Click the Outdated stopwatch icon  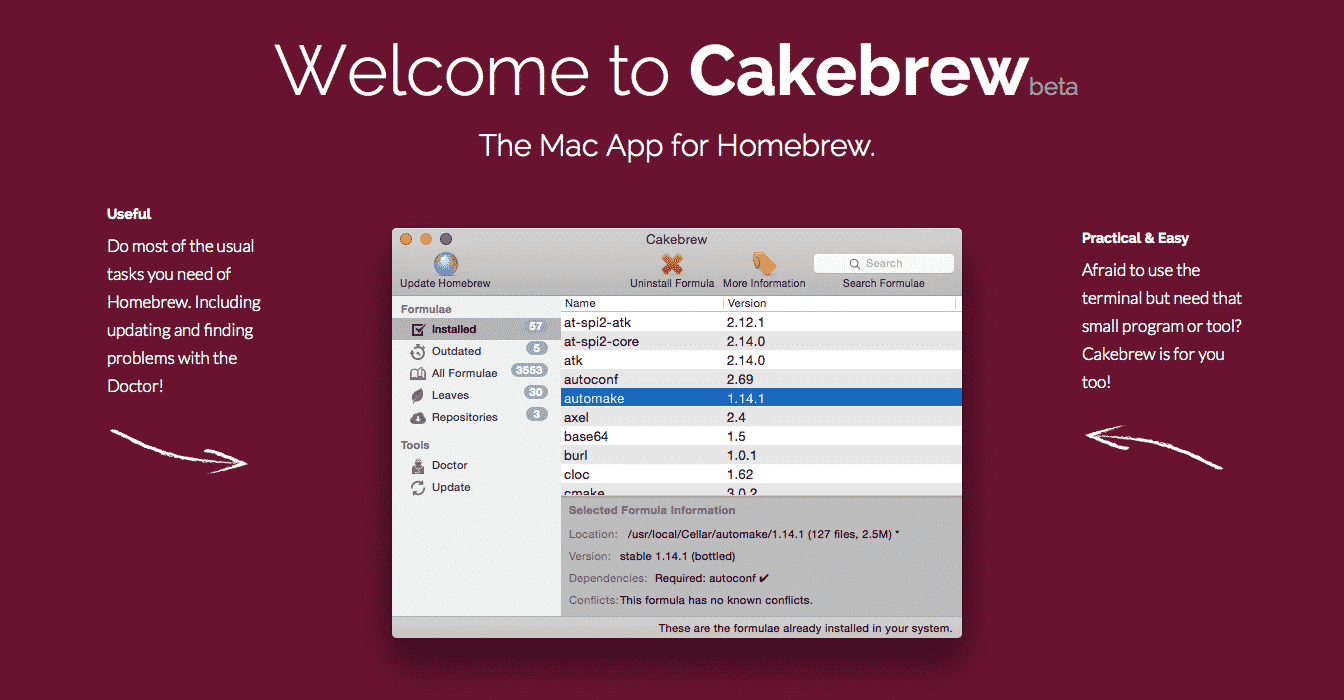[x=418, y=351]
